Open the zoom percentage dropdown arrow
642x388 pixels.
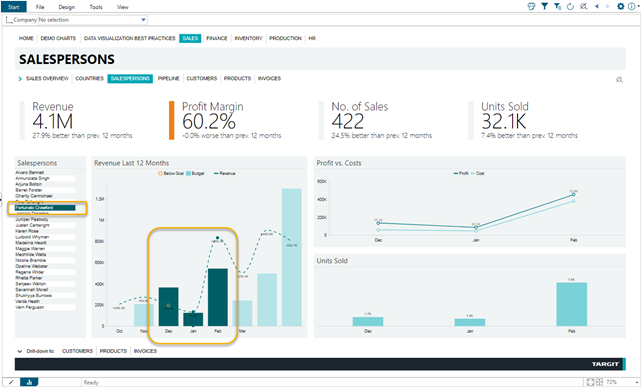tap(637, 382)
